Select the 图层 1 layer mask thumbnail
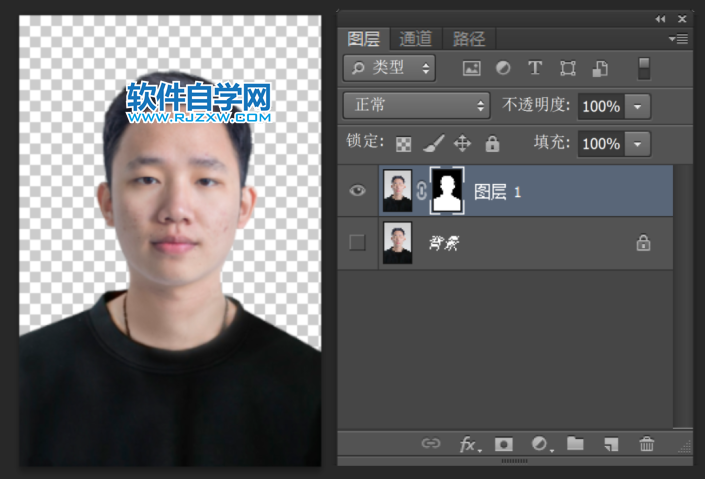The image size is (705, 479). coord(447,191)
